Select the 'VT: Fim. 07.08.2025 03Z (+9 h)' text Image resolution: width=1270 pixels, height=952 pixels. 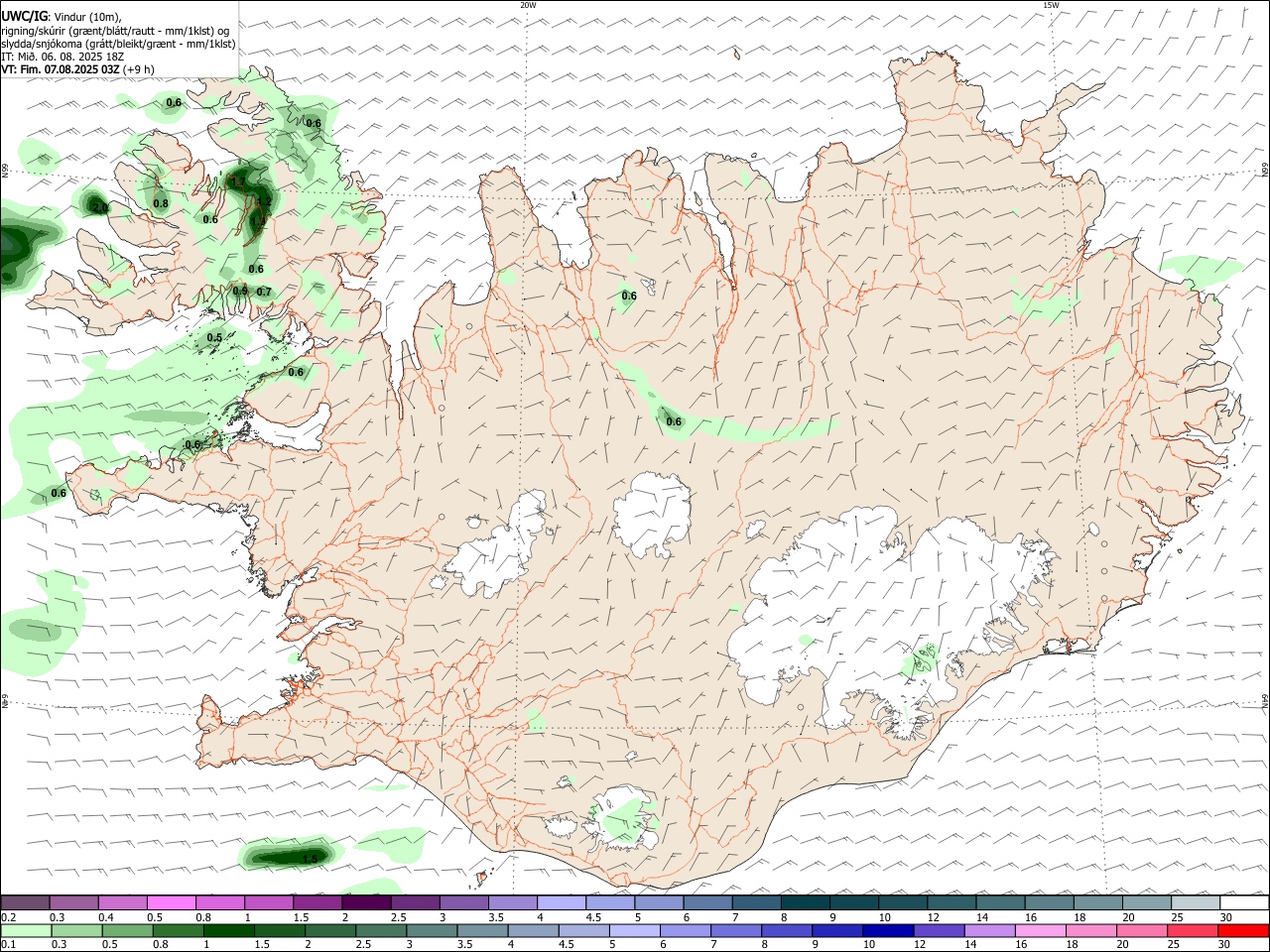click(77, 69)
